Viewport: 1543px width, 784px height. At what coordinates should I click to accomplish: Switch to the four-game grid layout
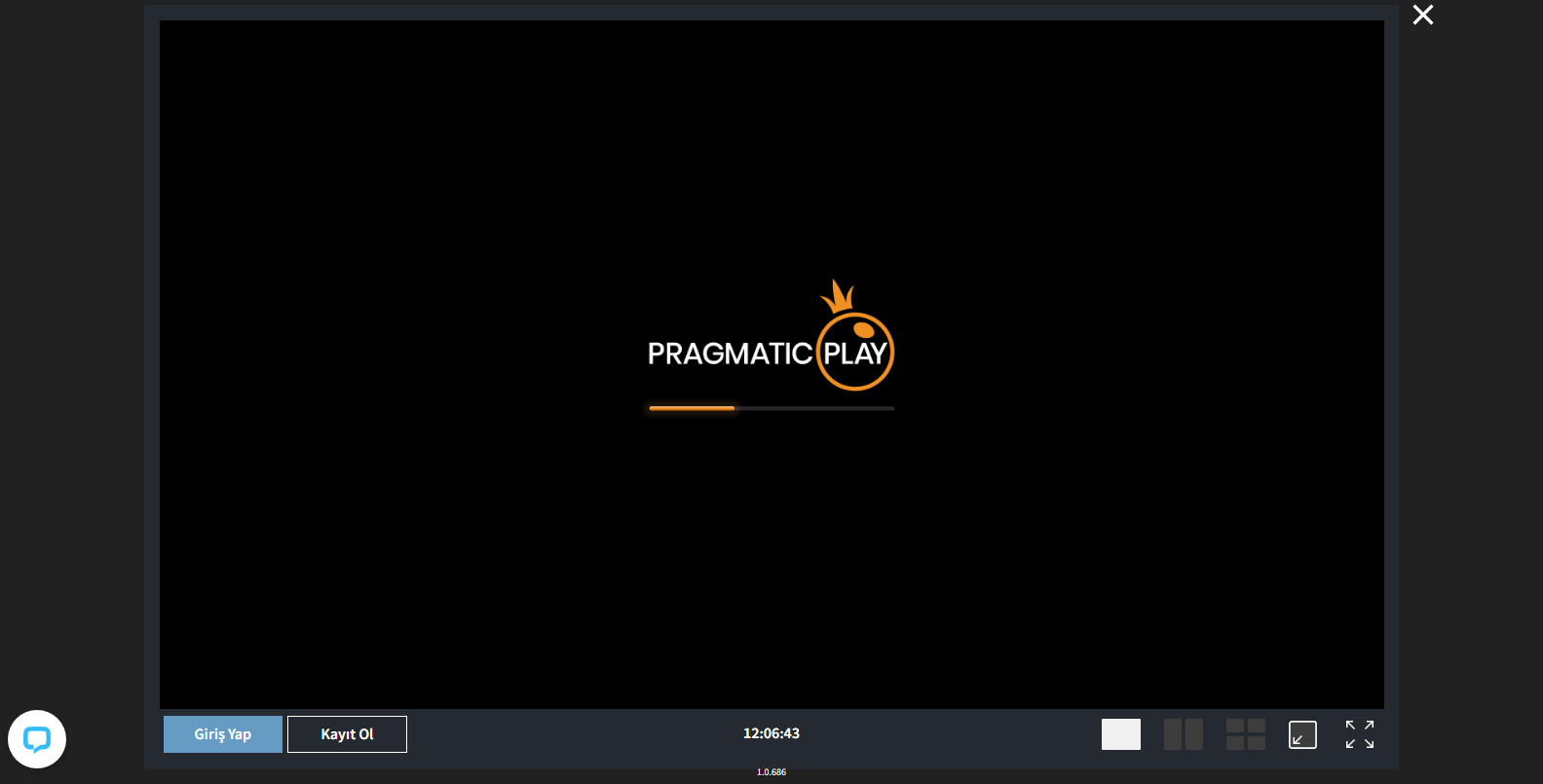[1245, 734]
